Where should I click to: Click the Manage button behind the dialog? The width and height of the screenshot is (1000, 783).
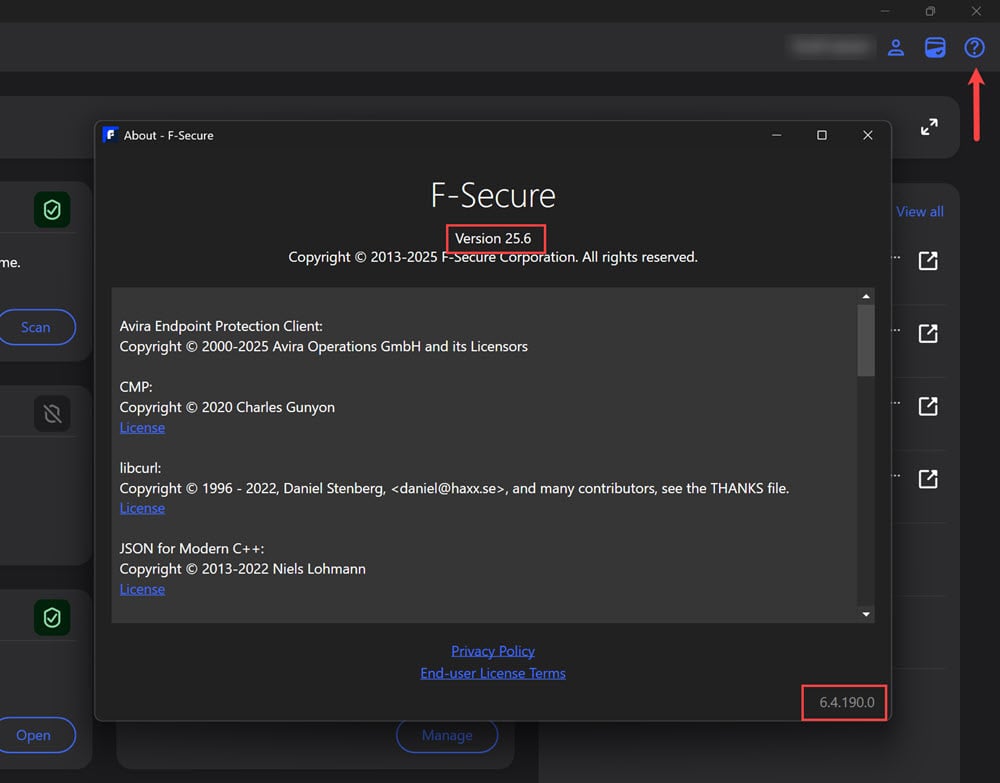(x=447, y=736)
